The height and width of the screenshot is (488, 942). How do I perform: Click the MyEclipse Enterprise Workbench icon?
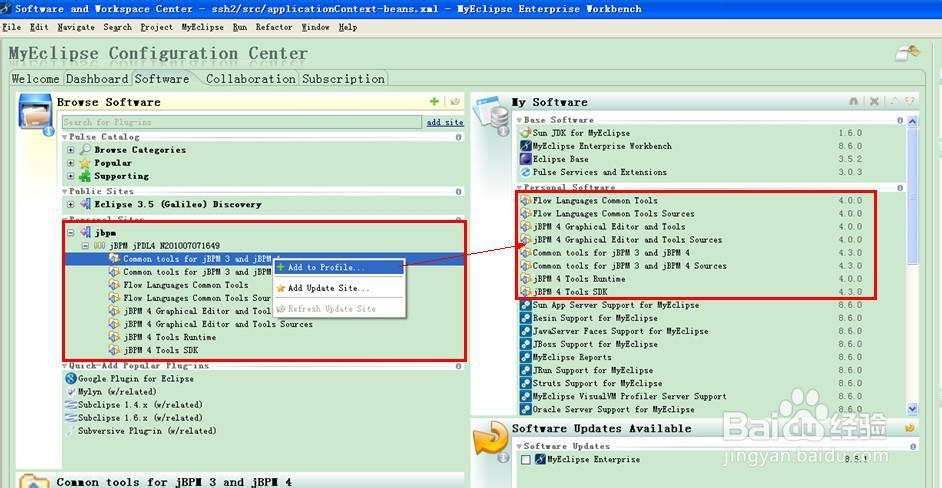pyautogui.click(x=526, y=146)
